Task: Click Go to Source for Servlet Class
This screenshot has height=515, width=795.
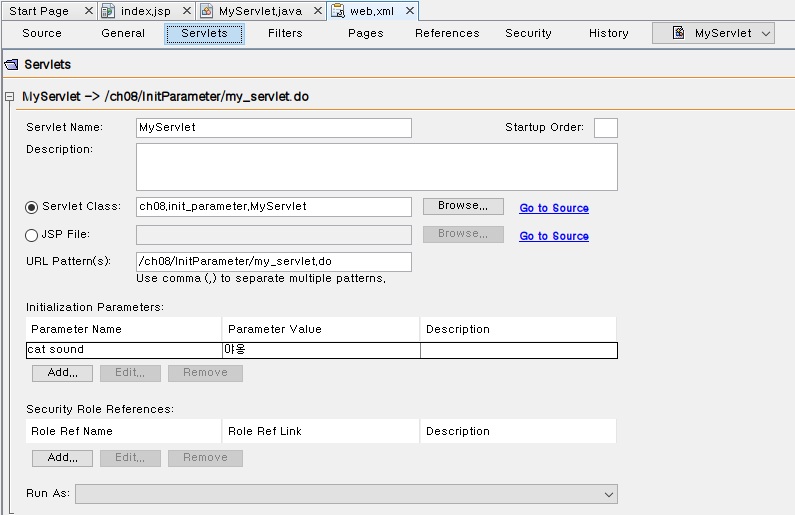Action: click(x=554, y=208)
